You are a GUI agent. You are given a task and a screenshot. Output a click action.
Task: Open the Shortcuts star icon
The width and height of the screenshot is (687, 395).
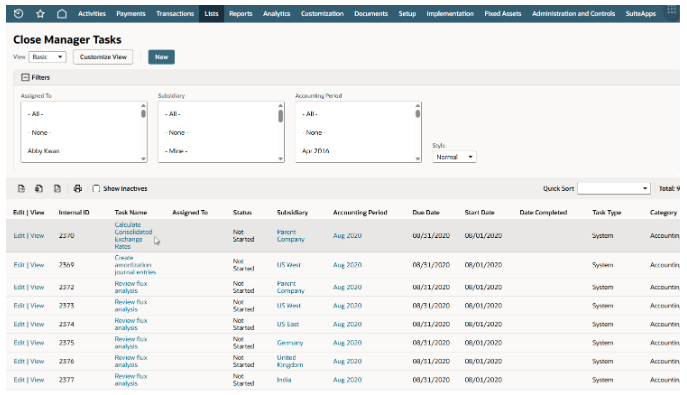click(x=40, y=14)
